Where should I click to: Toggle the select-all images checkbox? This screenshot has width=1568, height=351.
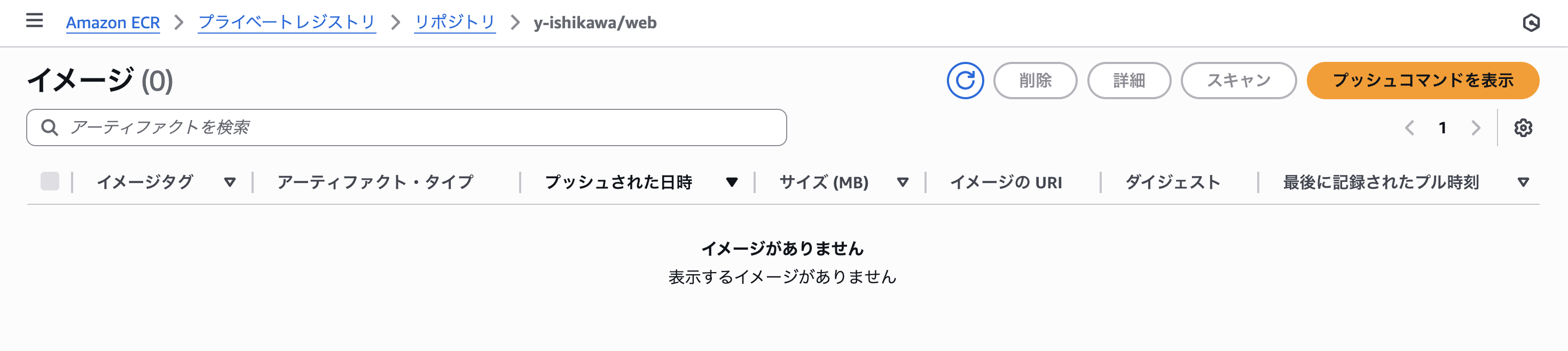(50, 181)
